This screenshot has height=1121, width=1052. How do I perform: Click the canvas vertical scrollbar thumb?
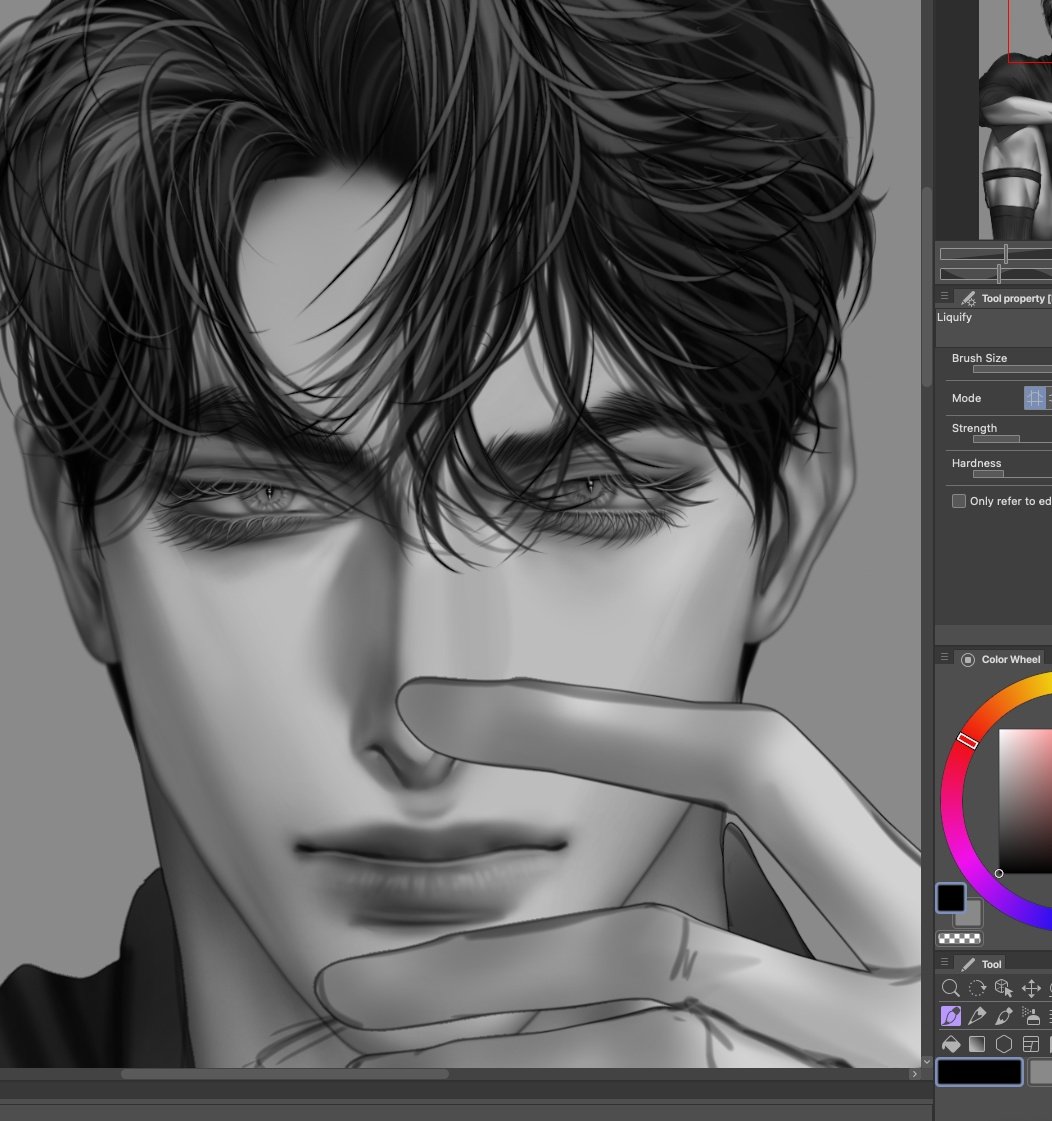[x=927, y=286]
